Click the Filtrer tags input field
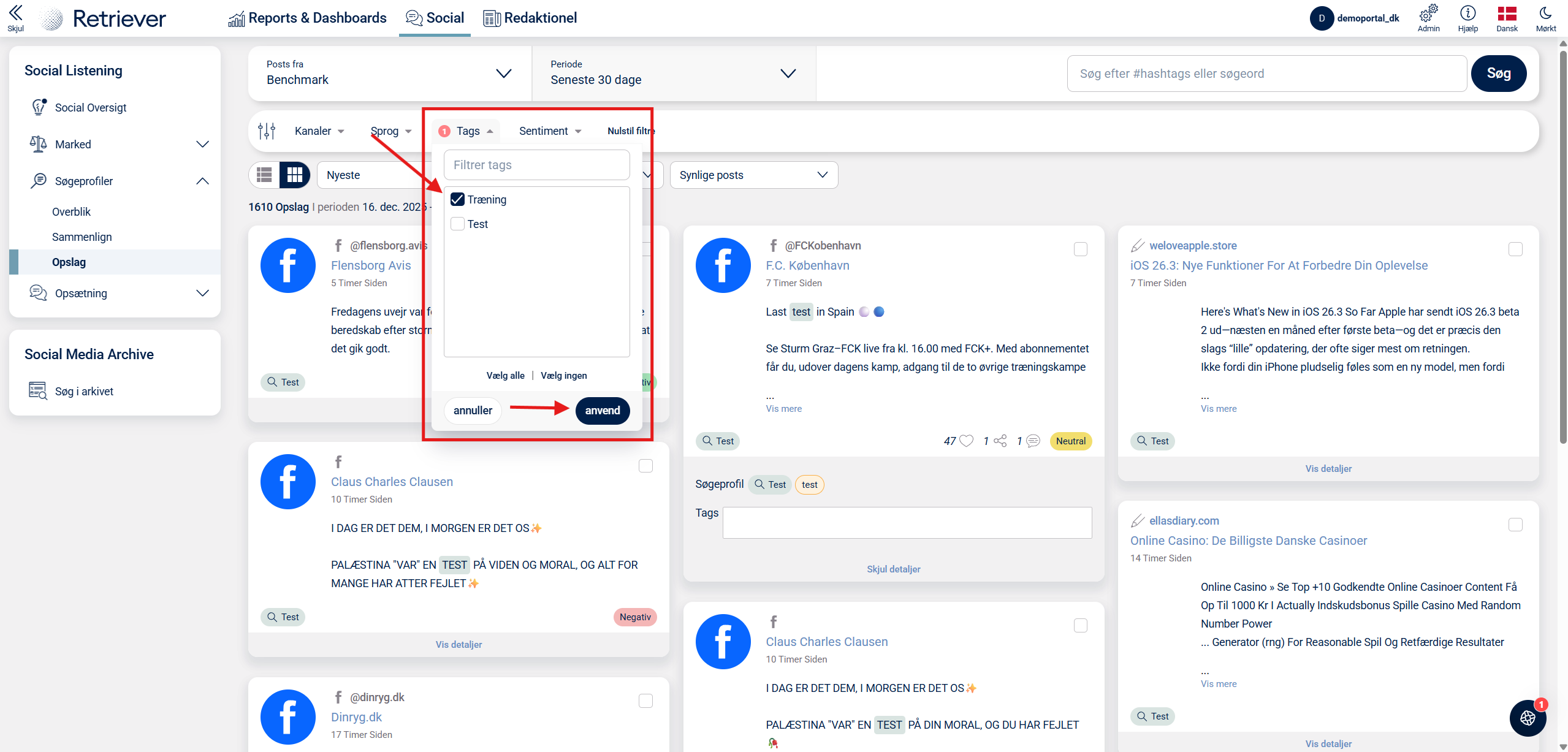Viewport: 1568px width, 752px height. [x=536, y=165]
